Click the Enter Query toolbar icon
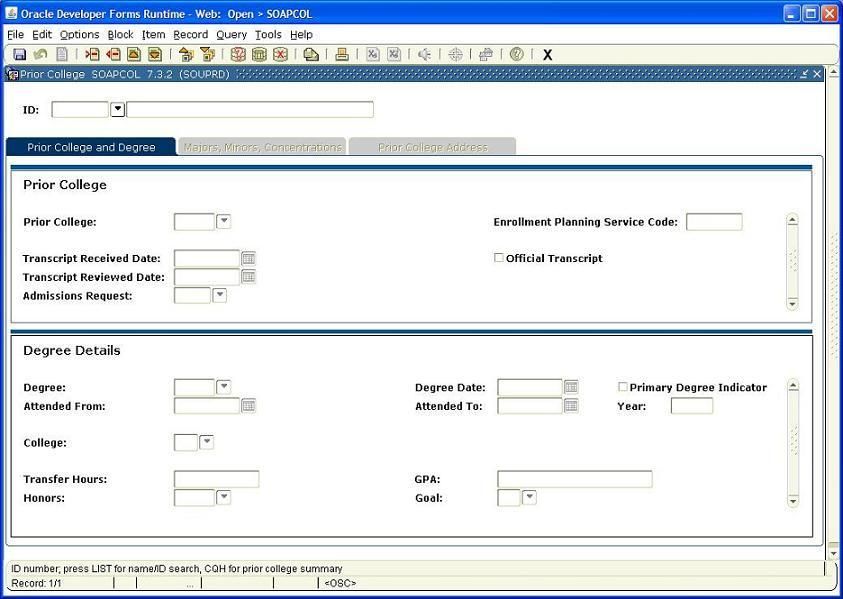This screenshot has width=843, height=599. 238,54
